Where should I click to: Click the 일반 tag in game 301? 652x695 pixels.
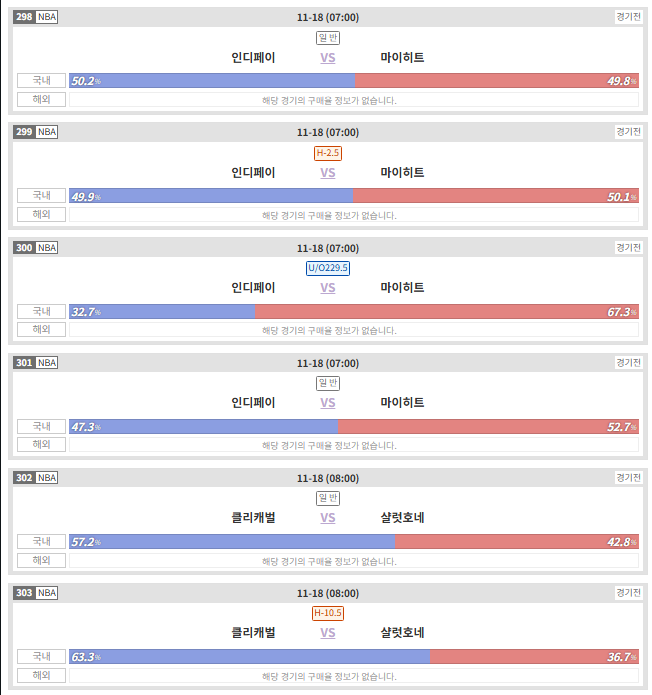pyautogui.click(x=328, y=383)
